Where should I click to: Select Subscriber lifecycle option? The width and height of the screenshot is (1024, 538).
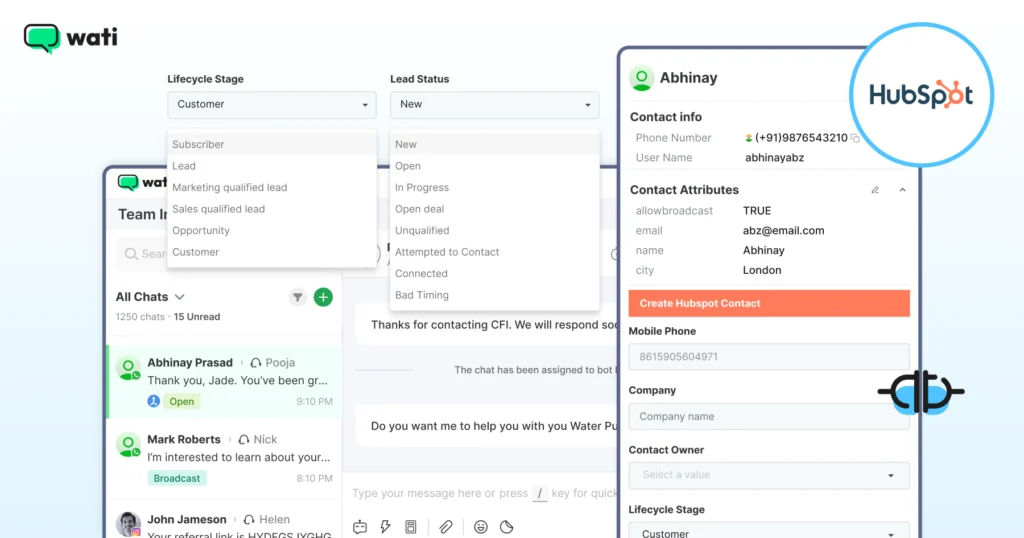click(272, 144)
